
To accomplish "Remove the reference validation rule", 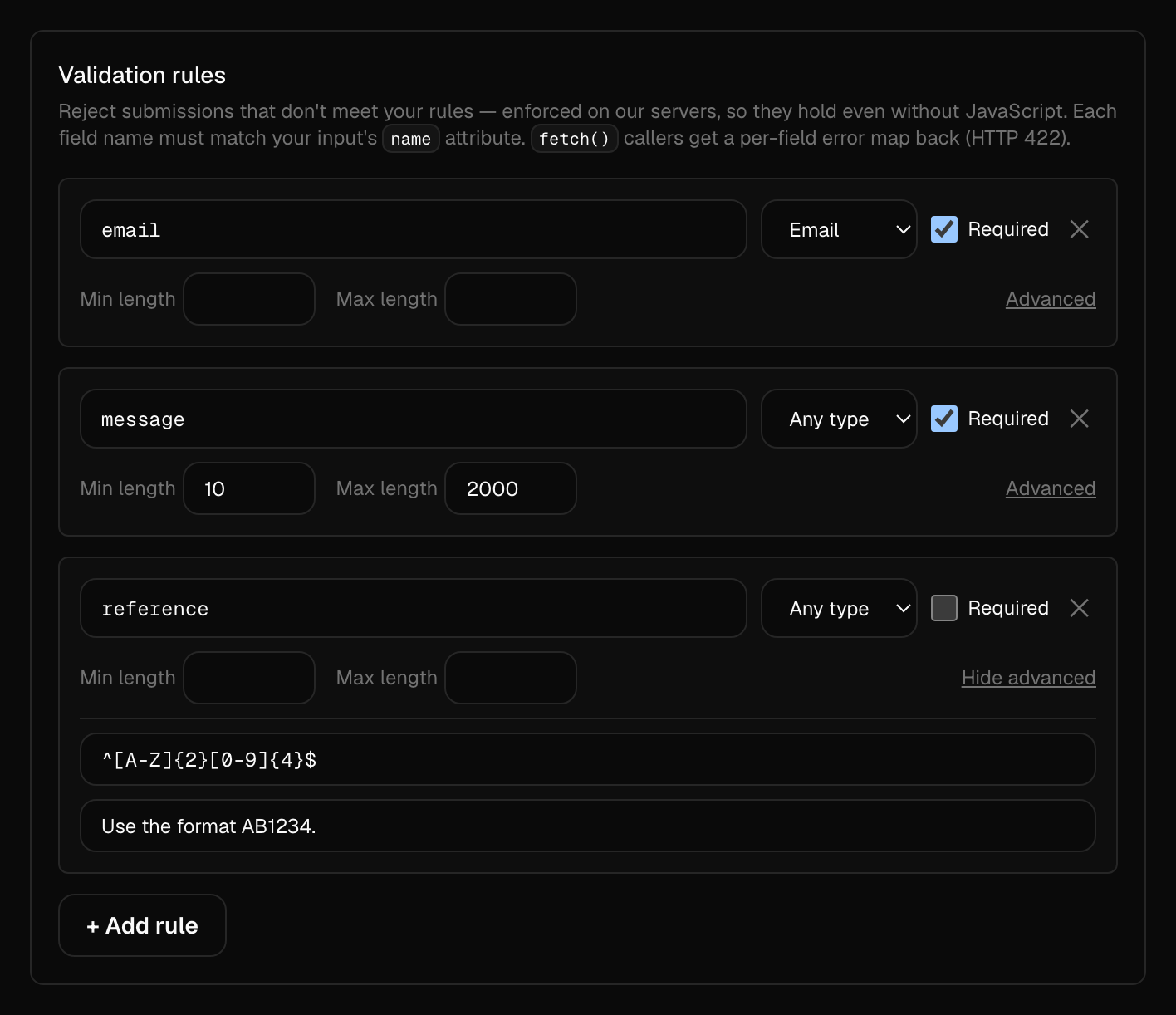I will pyautogui.click(x=1079, y=608).
